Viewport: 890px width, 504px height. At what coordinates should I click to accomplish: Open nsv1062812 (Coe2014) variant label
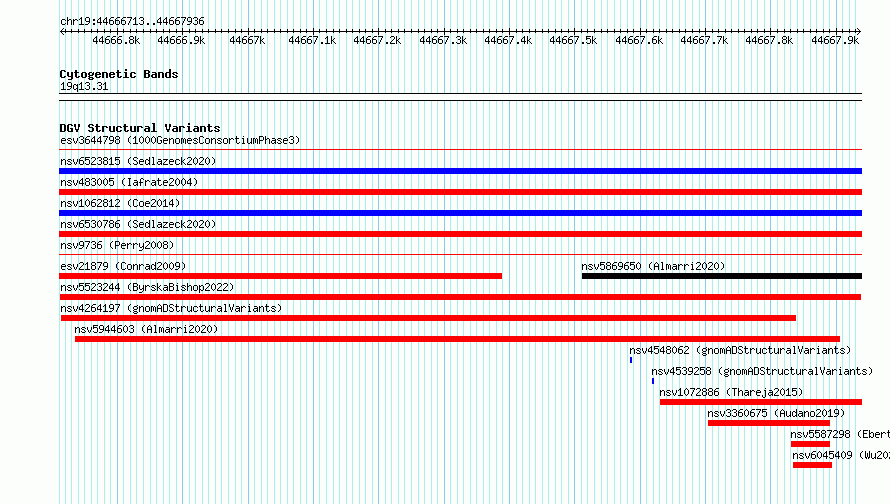pyautogui.click(x=120, y=203)
